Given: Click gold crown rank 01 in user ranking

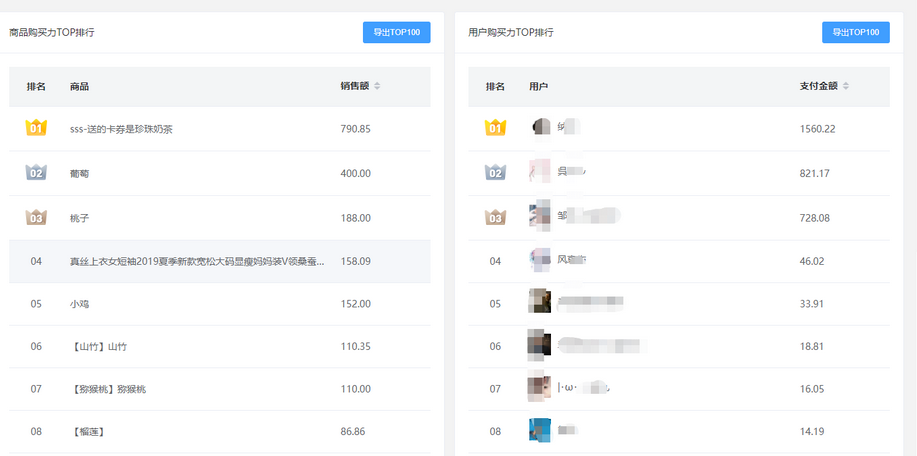Looking at the screenshot, I should click(495, 128).
